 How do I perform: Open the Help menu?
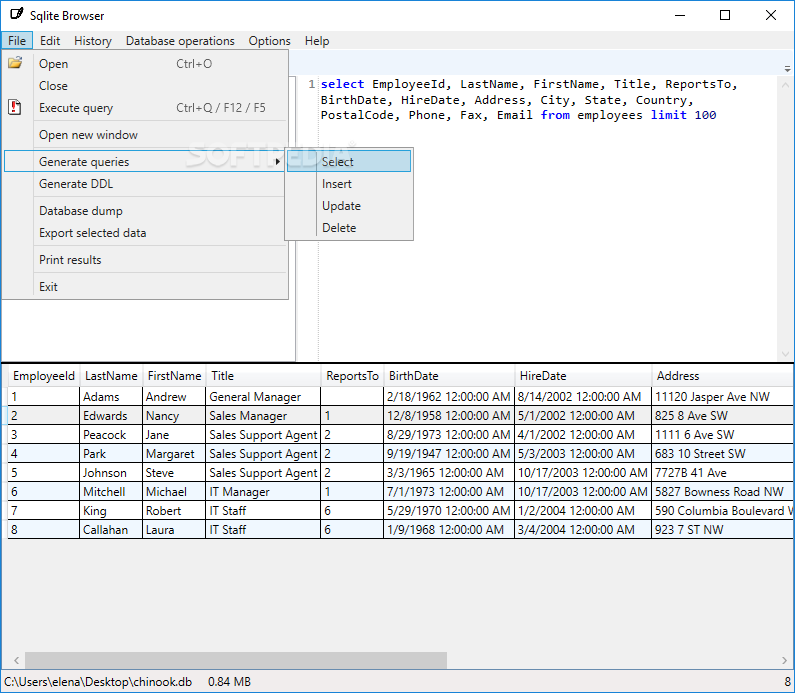pos(317,41)
